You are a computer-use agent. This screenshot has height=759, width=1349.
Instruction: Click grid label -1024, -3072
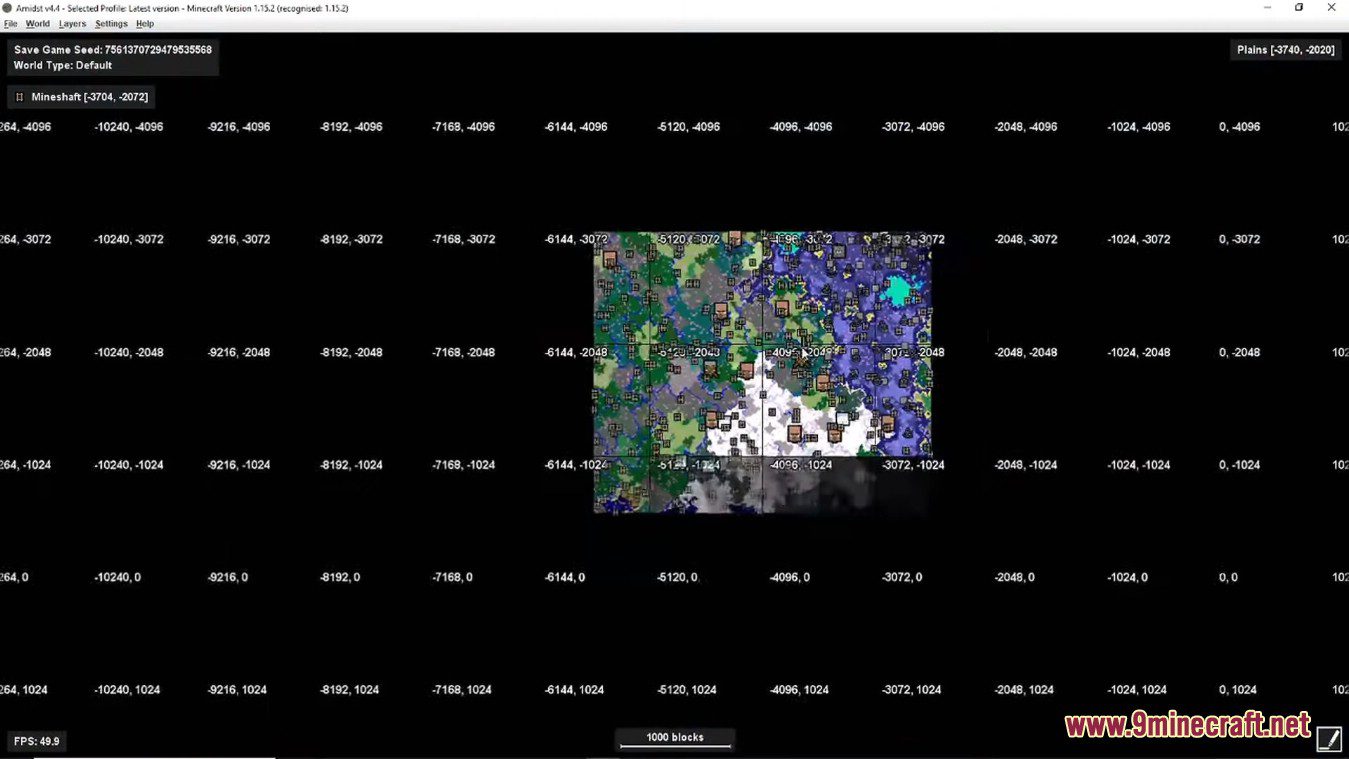pyautogui.click(x=1139, y=239)
